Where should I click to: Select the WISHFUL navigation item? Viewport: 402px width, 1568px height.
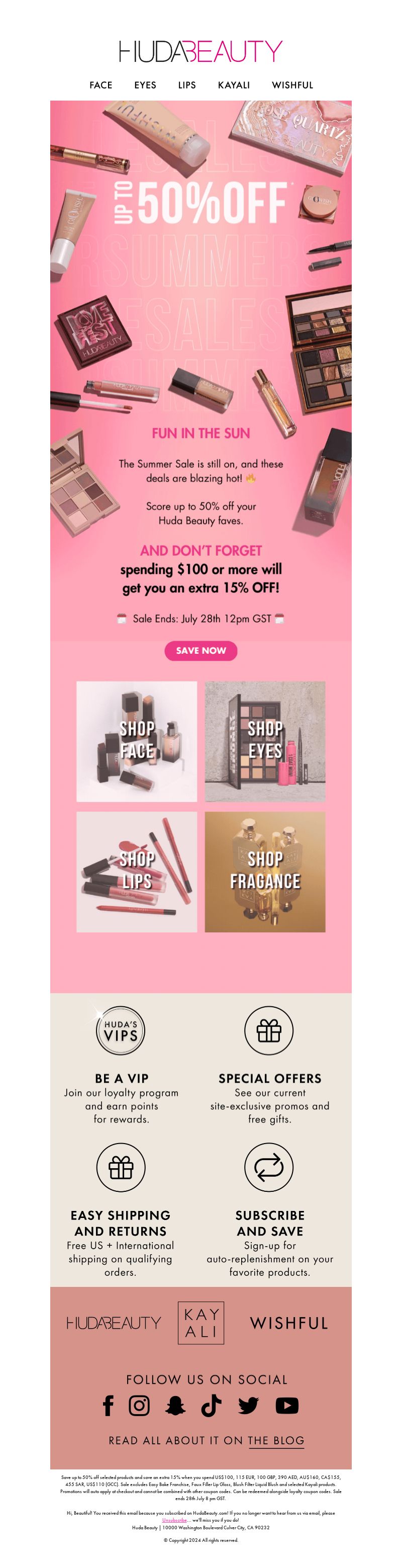tap(292, 85)
